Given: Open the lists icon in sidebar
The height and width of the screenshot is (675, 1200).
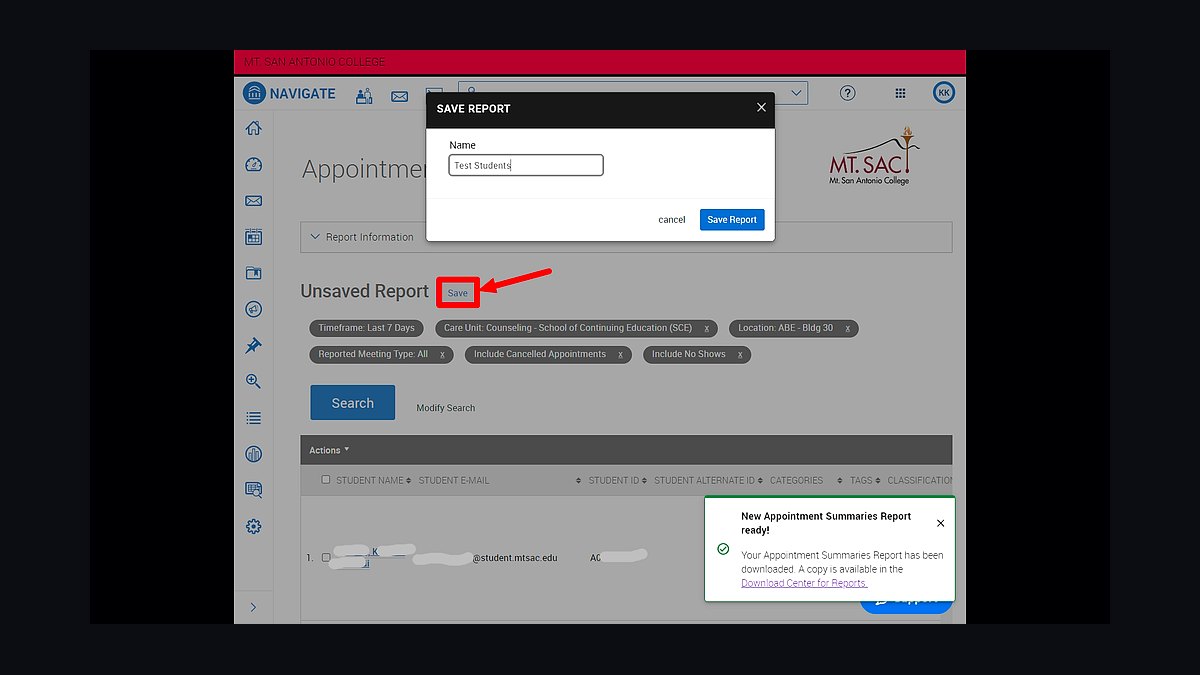Looking at the screenshot, I should click(253, 418).
